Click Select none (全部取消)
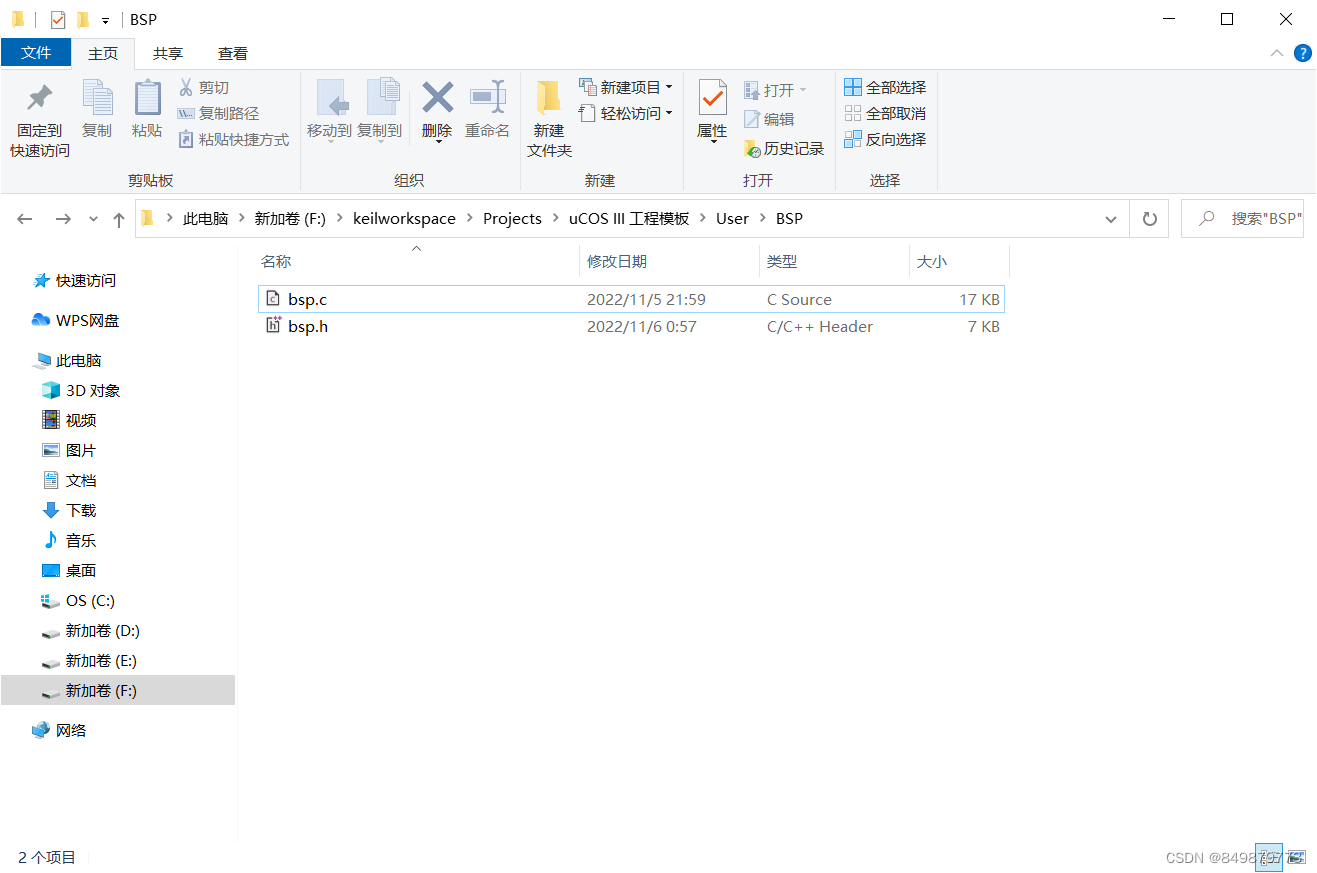The width and height of the screenshot is (1317, 873). pos(885,114)
